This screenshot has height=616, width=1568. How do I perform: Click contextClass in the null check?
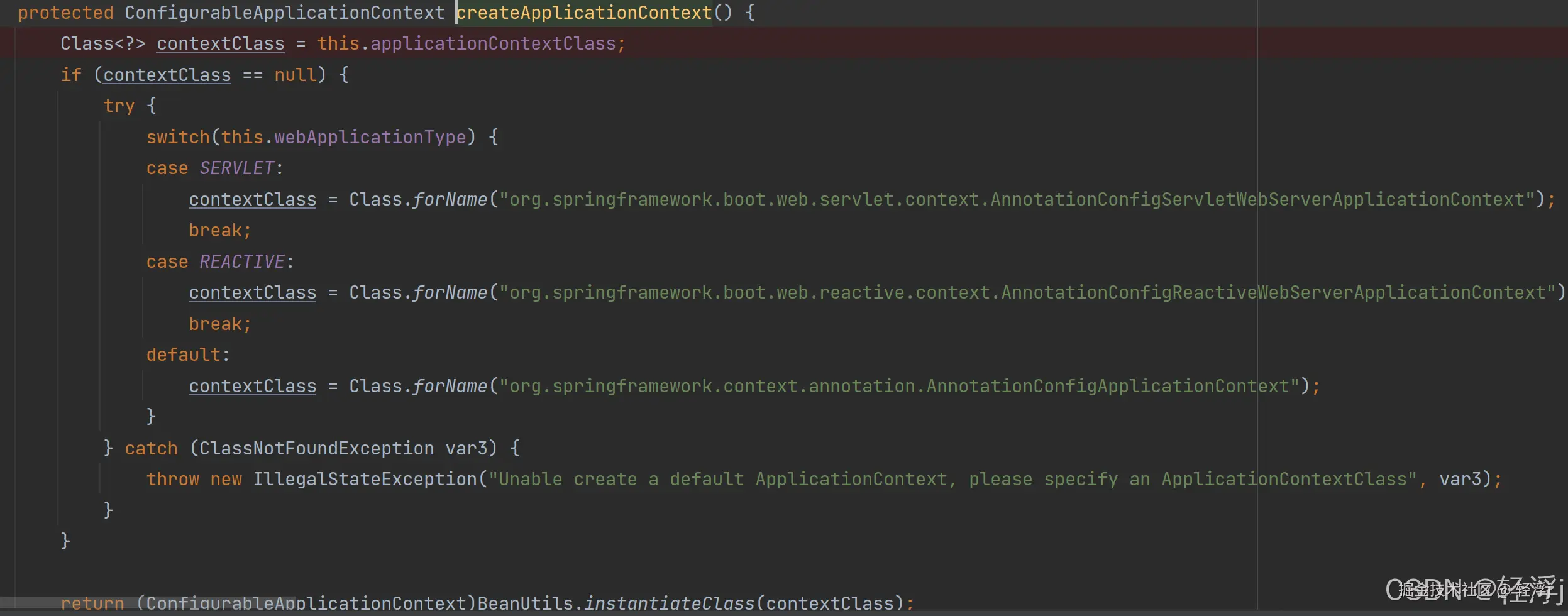click(x=167, y=75)
